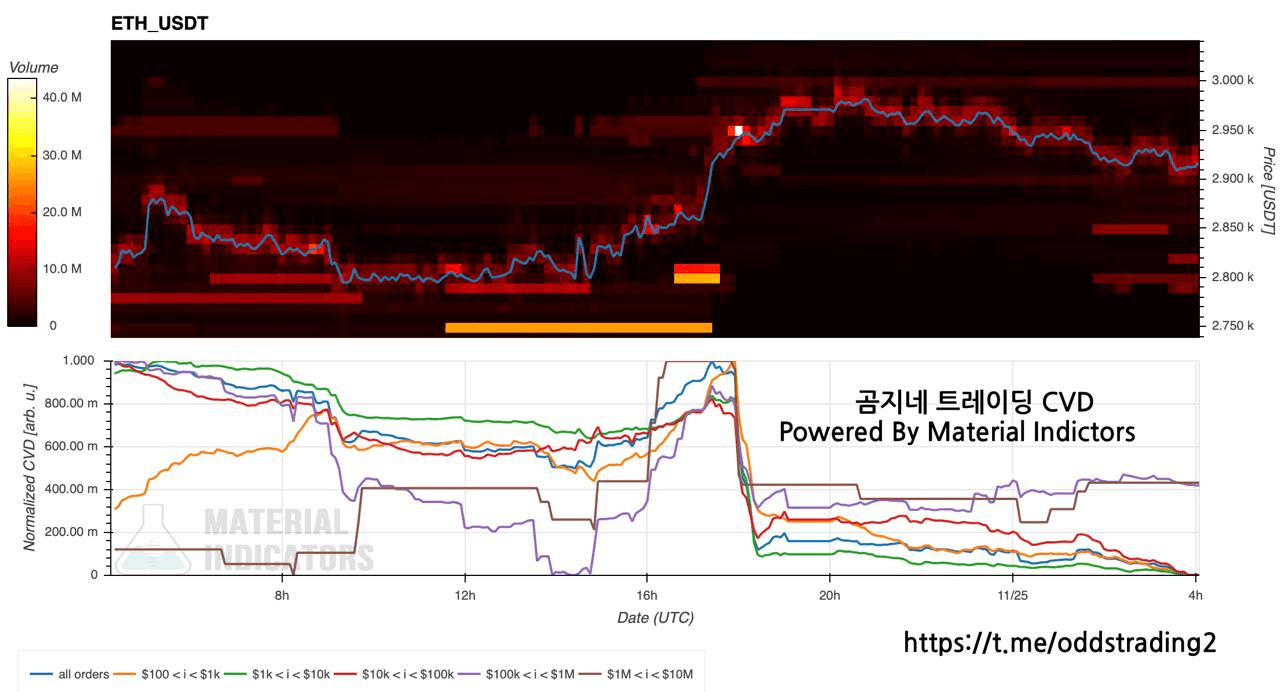The width and height of the screenshot is (1280, 692).
Task: Click the long orange bar at 2.750k
Action: (578, 327)
